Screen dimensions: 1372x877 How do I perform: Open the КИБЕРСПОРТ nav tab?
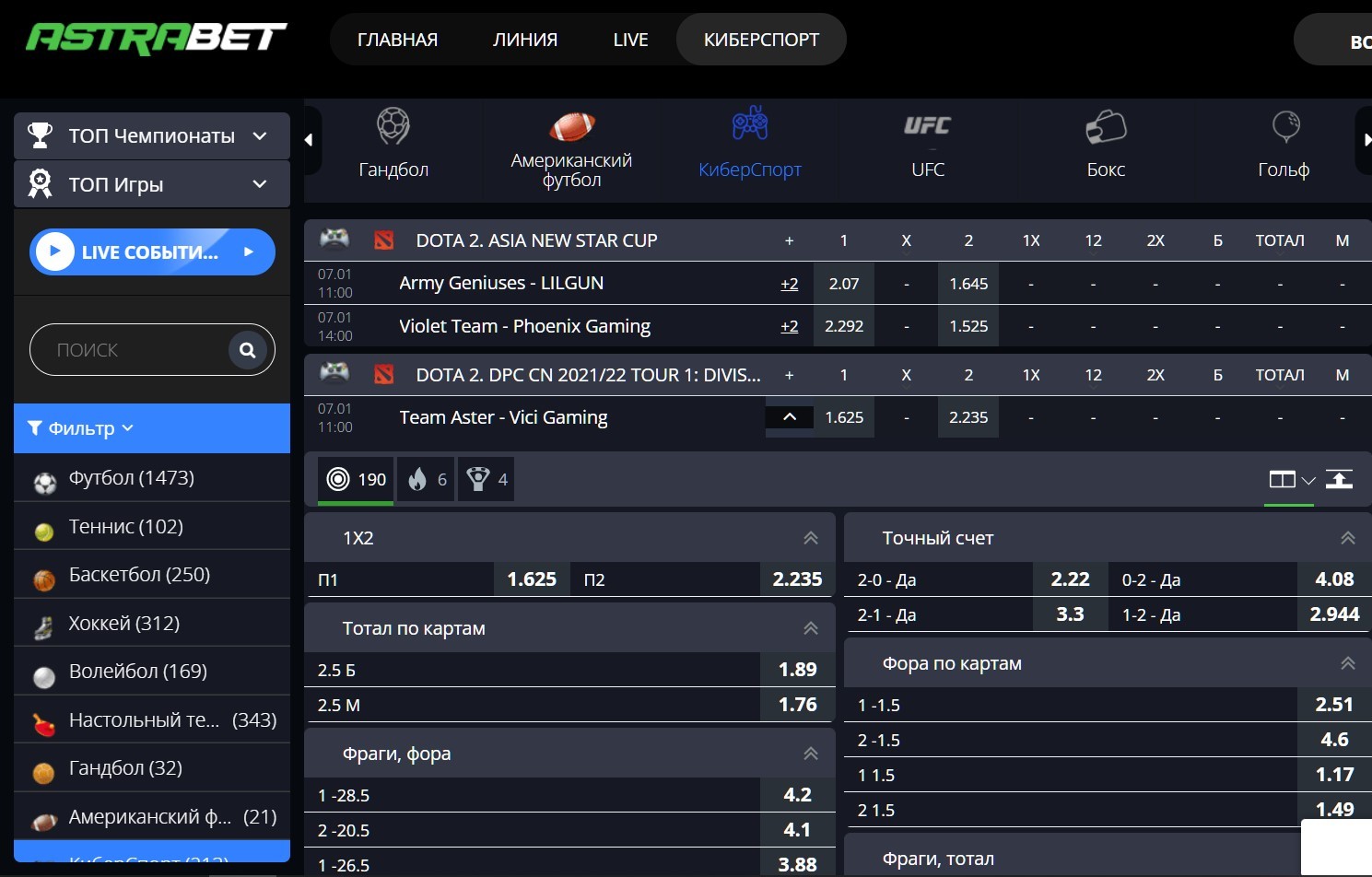pos(761,40)
